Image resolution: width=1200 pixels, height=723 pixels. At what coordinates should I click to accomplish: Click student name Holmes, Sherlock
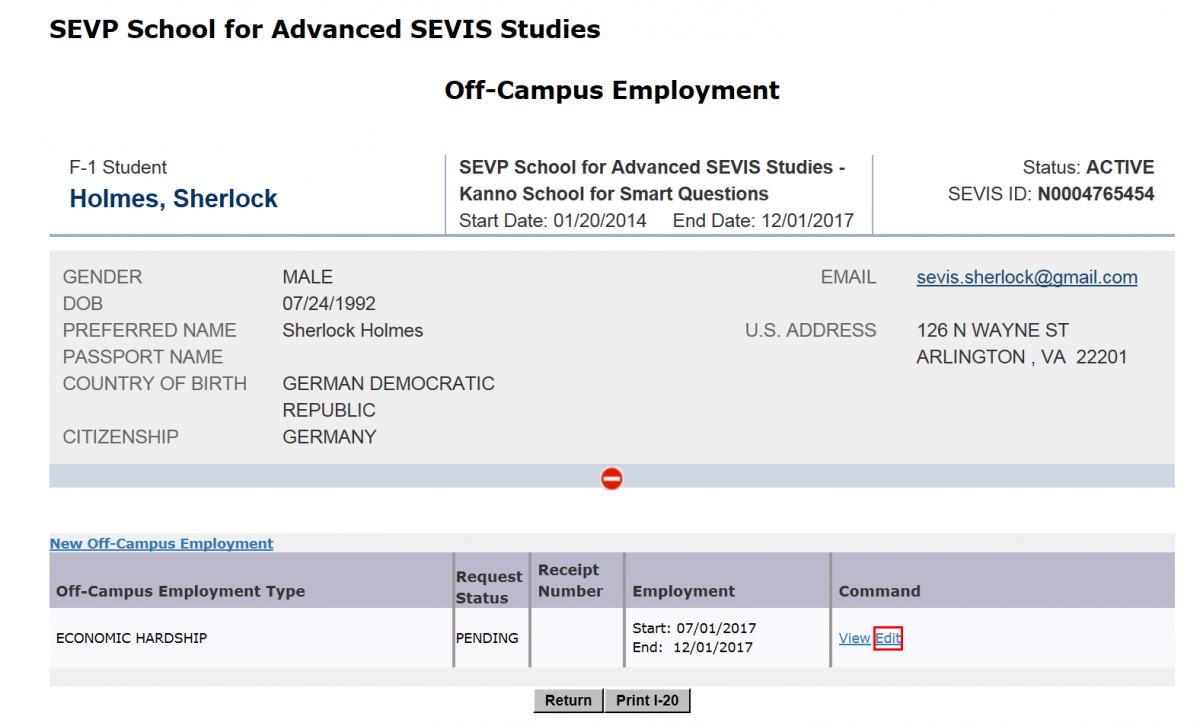tap(173, 199)
